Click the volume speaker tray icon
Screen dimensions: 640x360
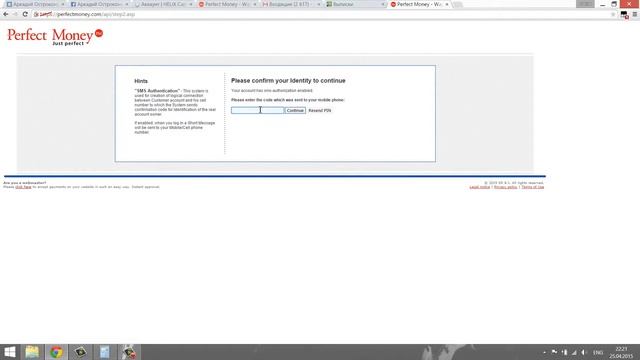tap(584, 352)
